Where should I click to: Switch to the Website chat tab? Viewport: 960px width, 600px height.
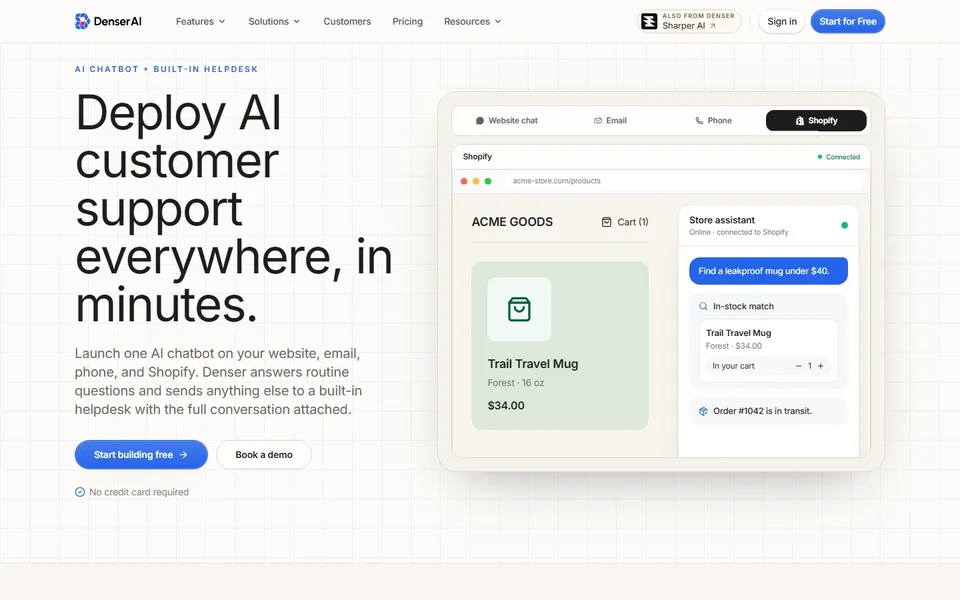tap(506, 121)
